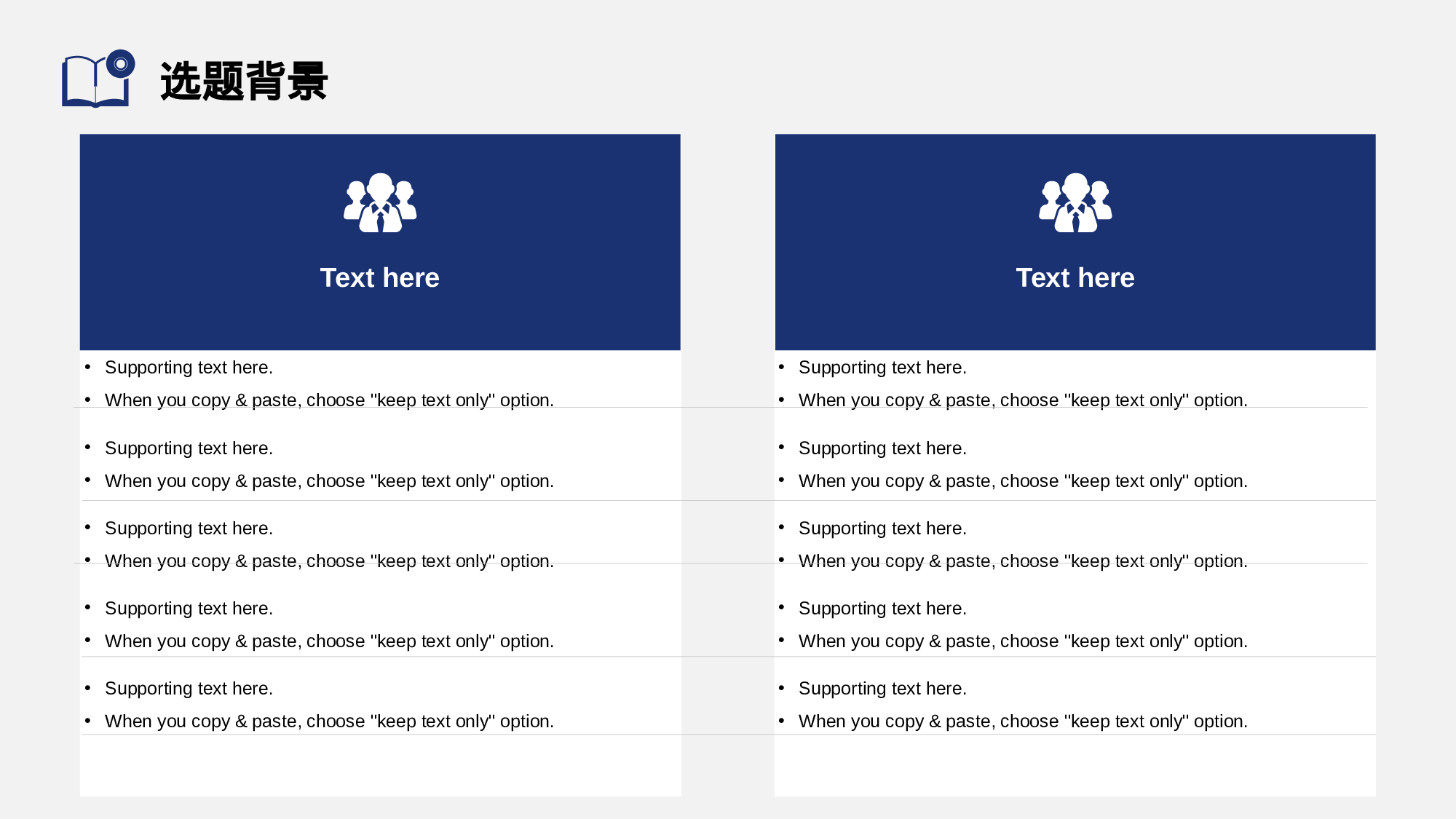This screenshot has width=1456, height=819.
Task: Select second "Supporting text here." in right column
Action: click(882, 448)
